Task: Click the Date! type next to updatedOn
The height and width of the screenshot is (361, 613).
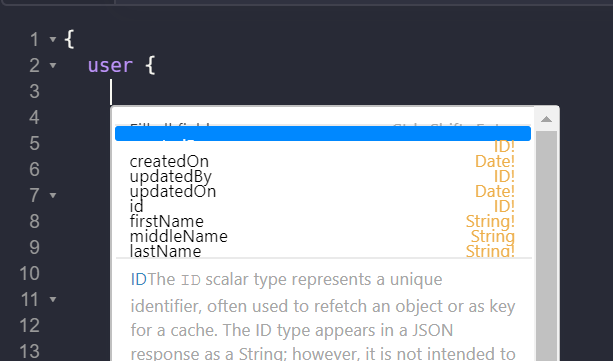Action: tap(495, 191)
